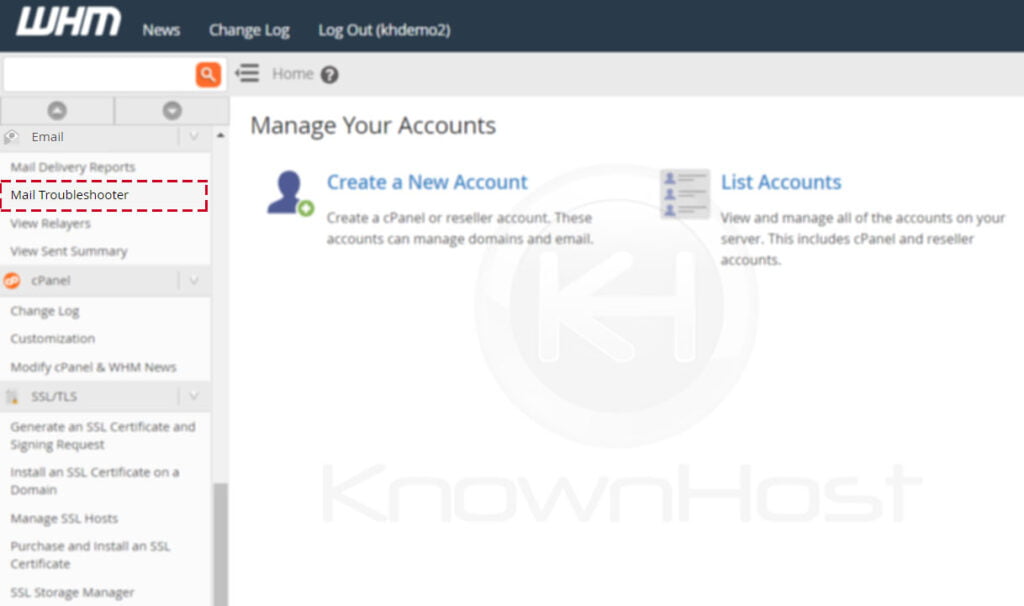This screenshot has height=606, width=1024.
Task: Click the orange search magnifier button
Action: 208,74
